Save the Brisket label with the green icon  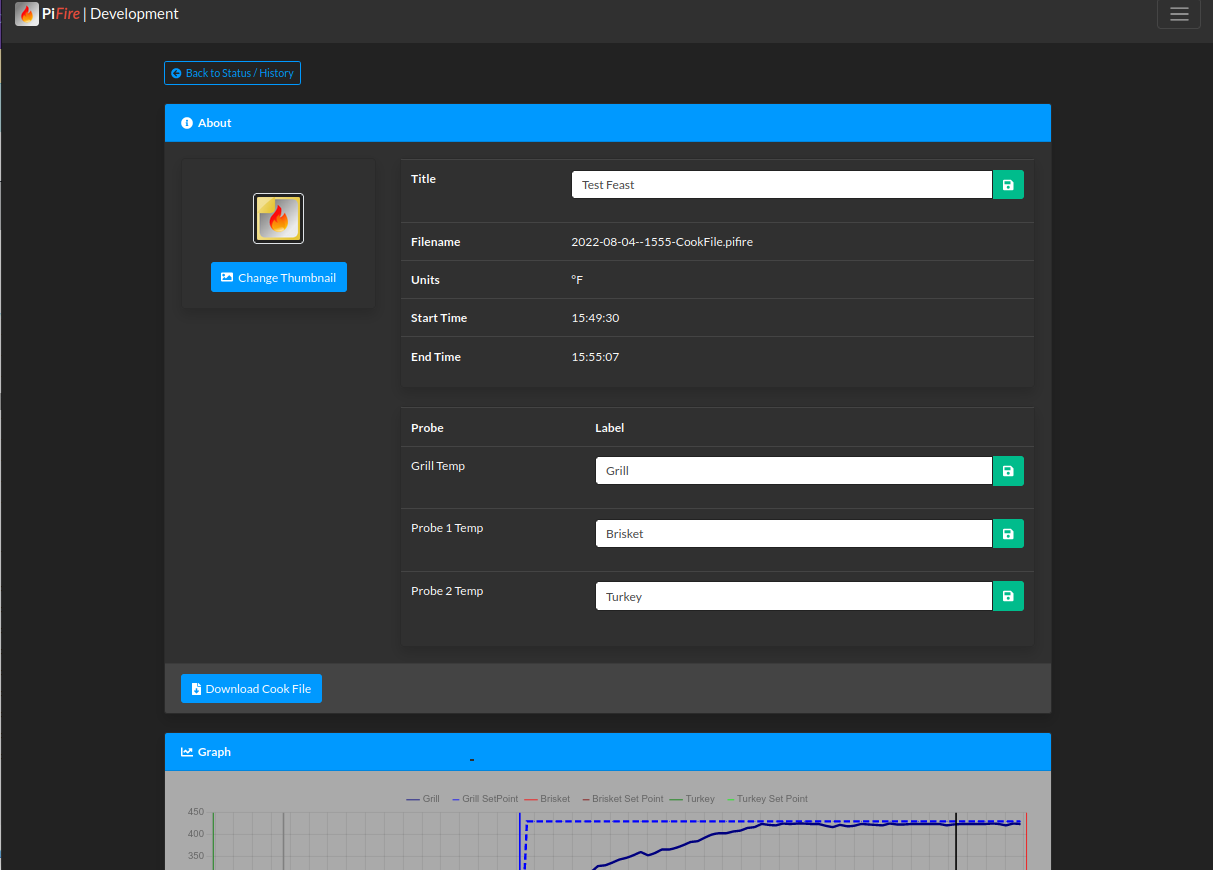tap(1008, 534)
